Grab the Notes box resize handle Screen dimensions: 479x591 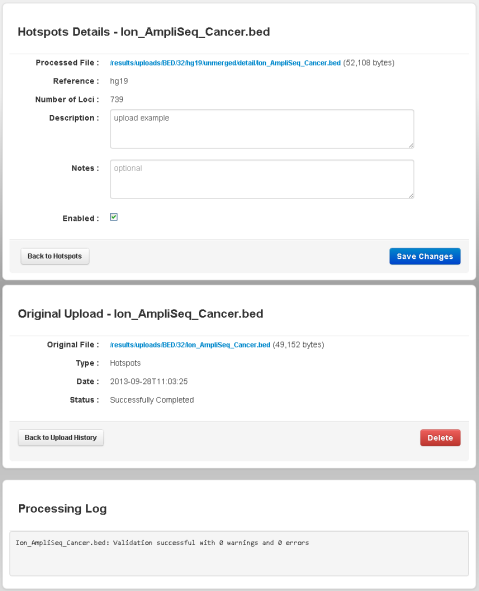(x=411, y=196)
